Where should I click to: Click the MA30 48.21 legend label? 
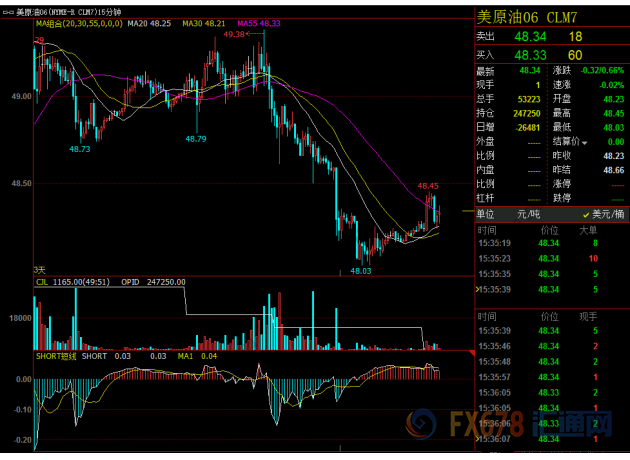click(x=204, y=22)
